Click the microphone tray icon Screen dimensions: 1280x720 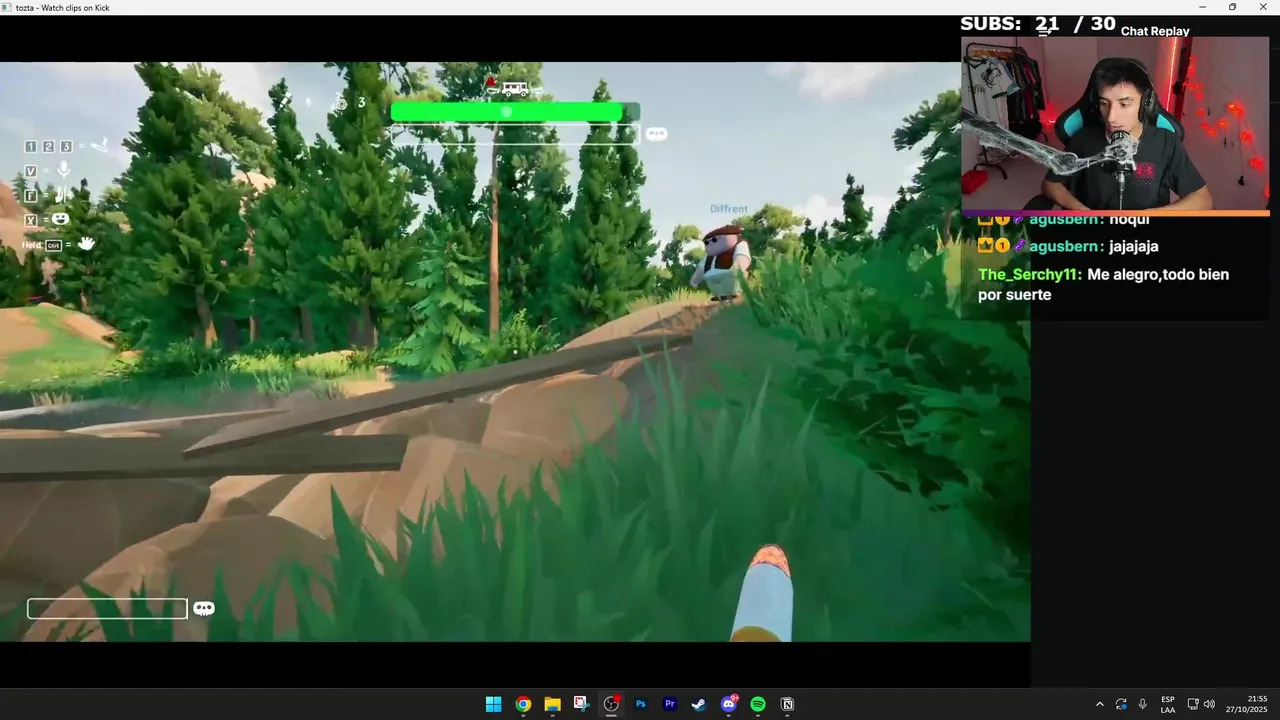(1143, 704)
